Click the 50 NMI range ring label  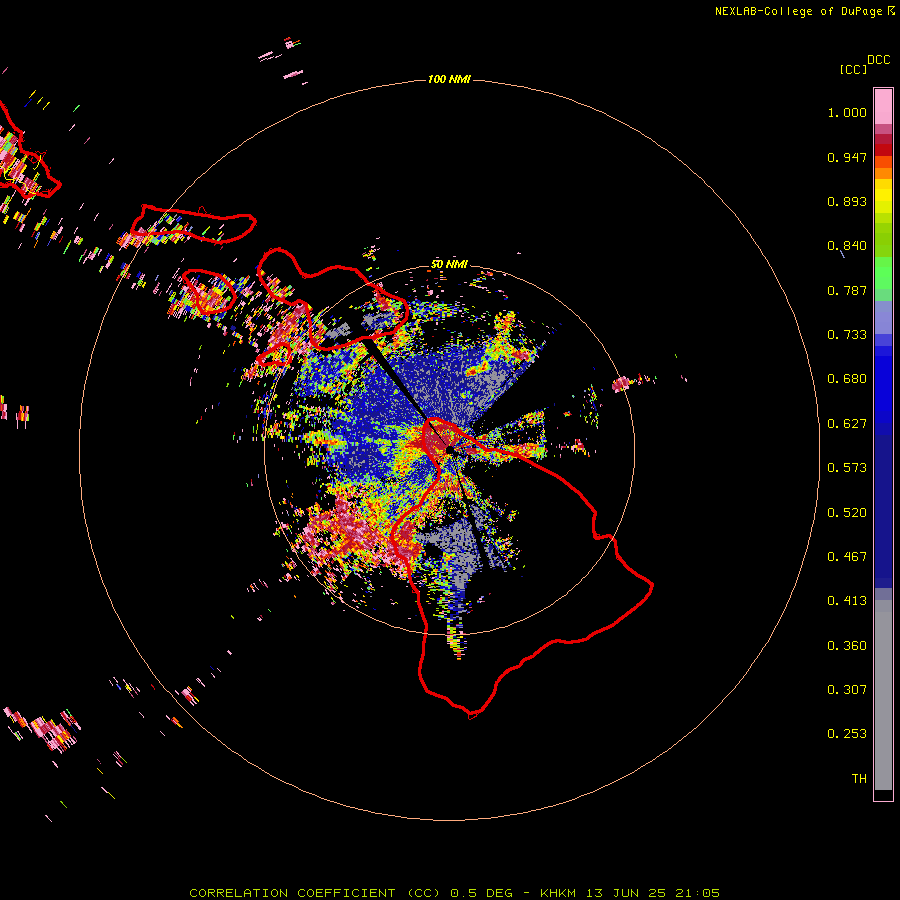click(x=449, y=264)
